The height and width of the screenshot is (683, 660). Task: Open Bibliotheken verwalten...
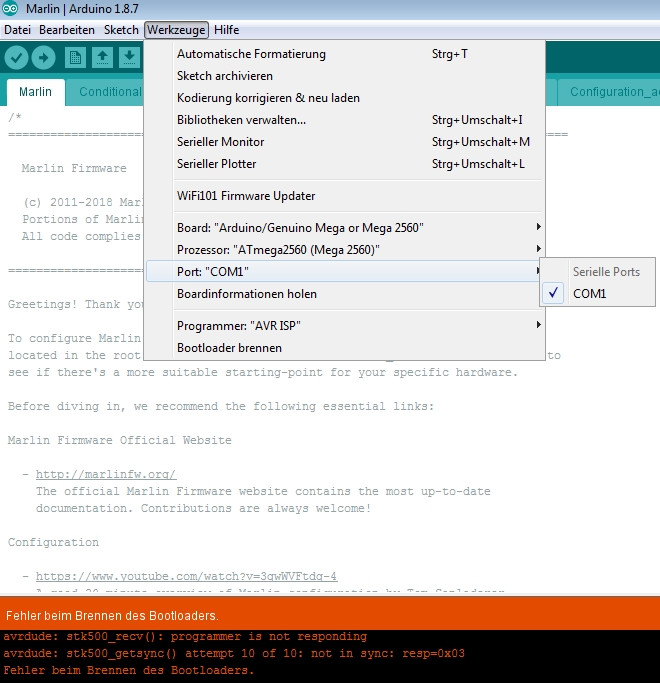tap(344, 120)
